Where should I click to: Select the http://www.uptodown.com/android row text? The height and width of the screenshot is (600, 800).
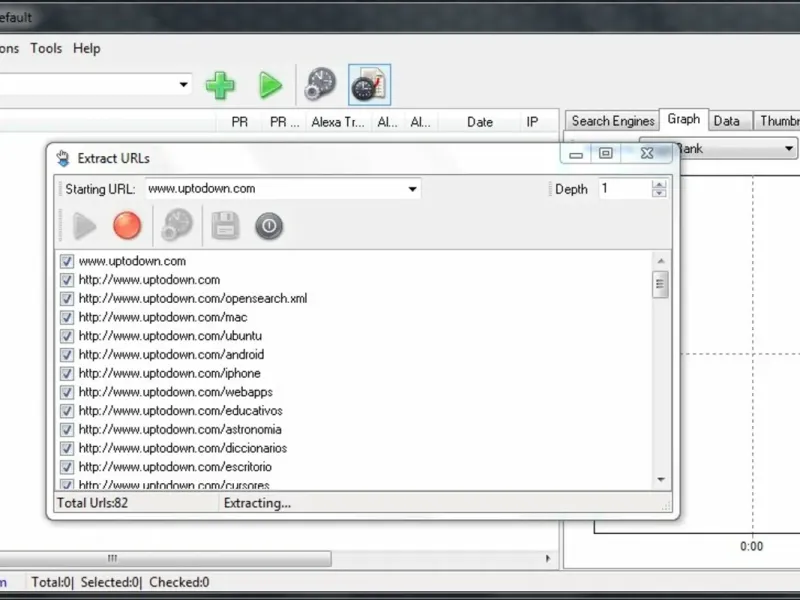[x=171, y=355]
